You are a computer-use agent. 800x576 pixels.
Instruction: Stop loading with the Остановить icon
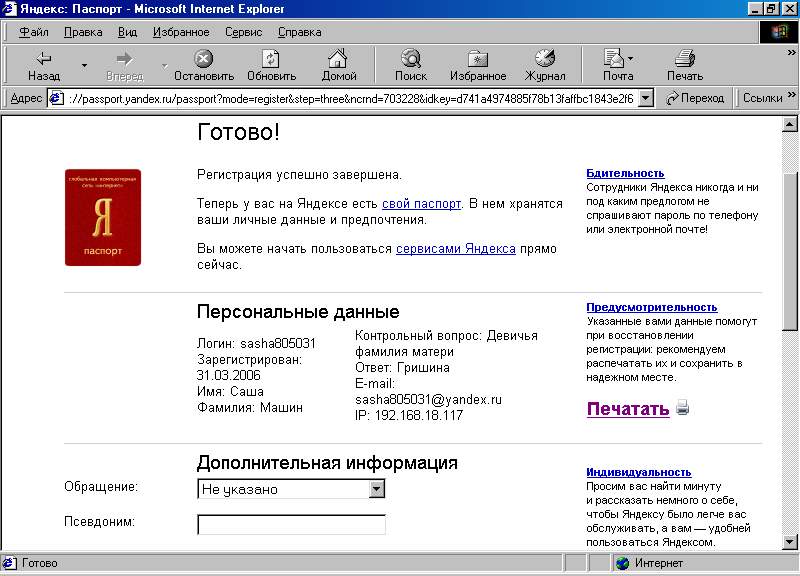tap(204, 65)
